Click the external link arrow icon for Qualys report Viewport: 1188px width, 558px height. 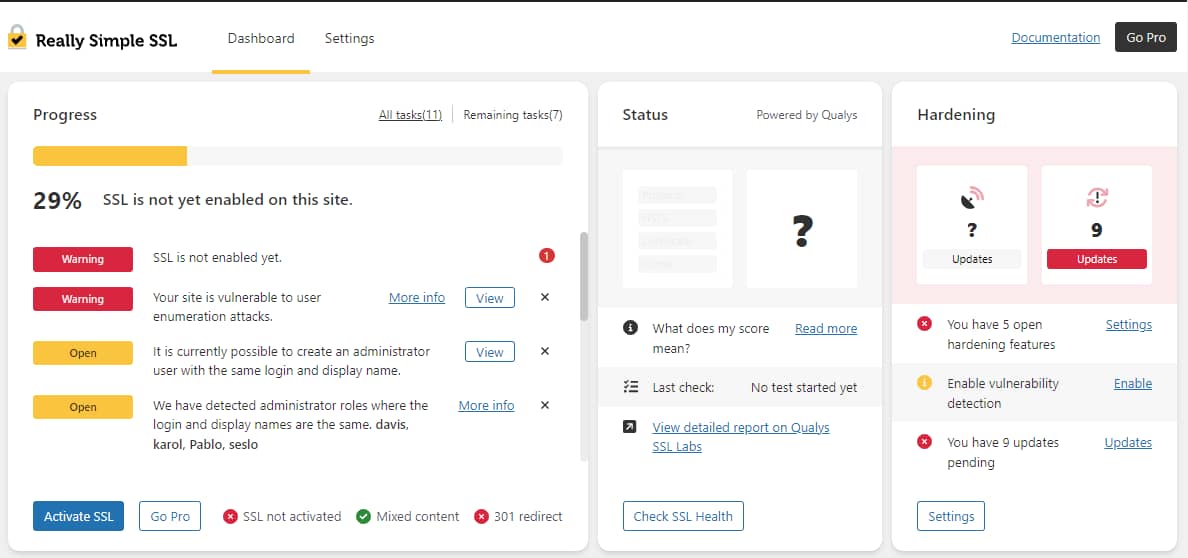630,427
